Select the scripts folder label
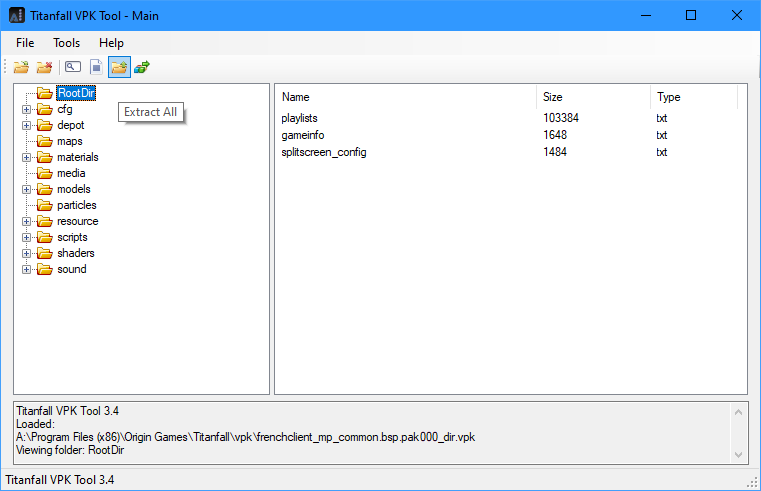The image size is (761, 491). [72, 237]
